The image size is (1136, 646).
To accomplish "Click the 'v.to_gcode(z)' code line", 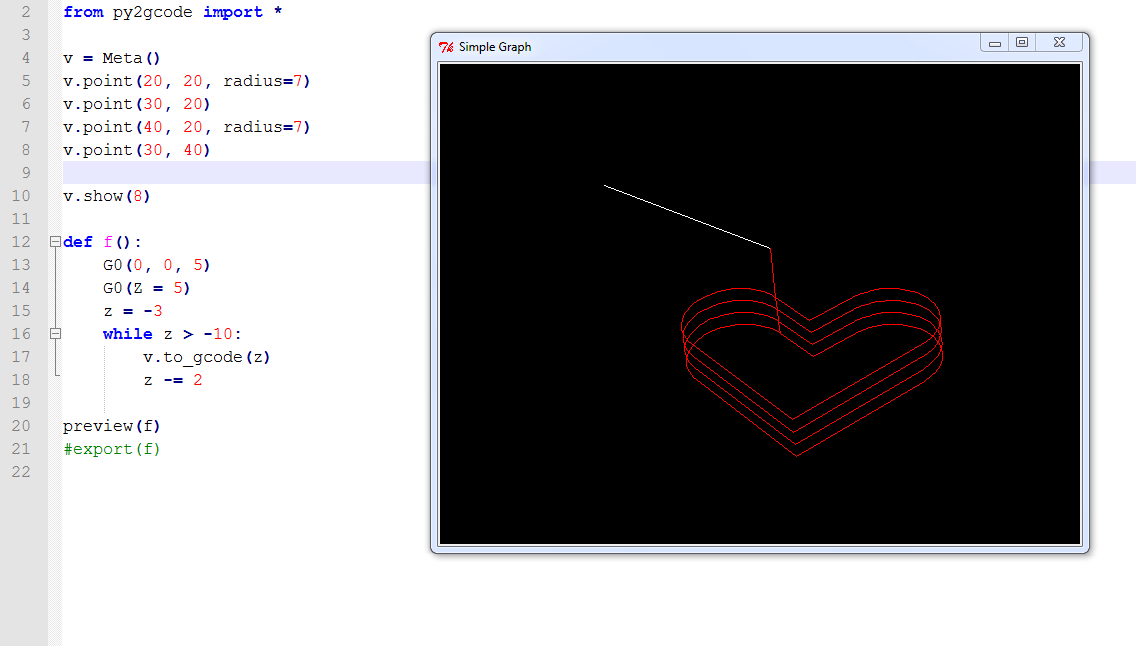I will [206, 357].
